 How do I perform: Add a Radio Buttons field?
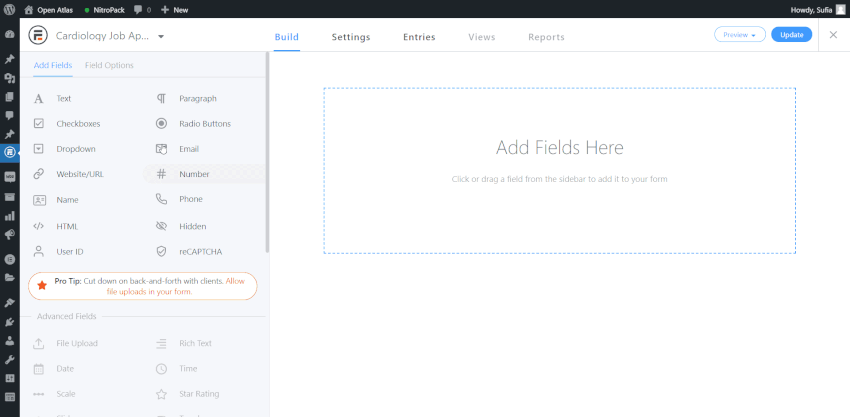point(204,124)
